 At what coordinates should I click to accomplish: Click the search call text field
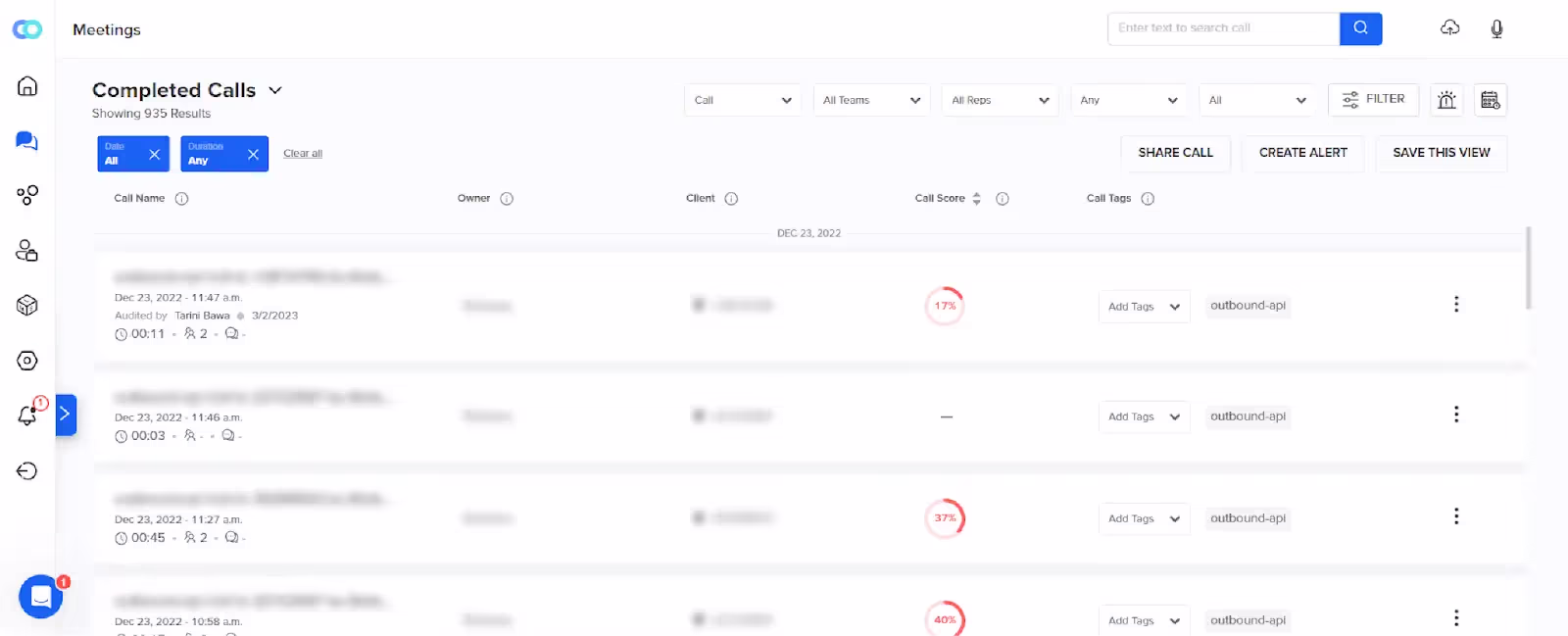point(1223,28)
